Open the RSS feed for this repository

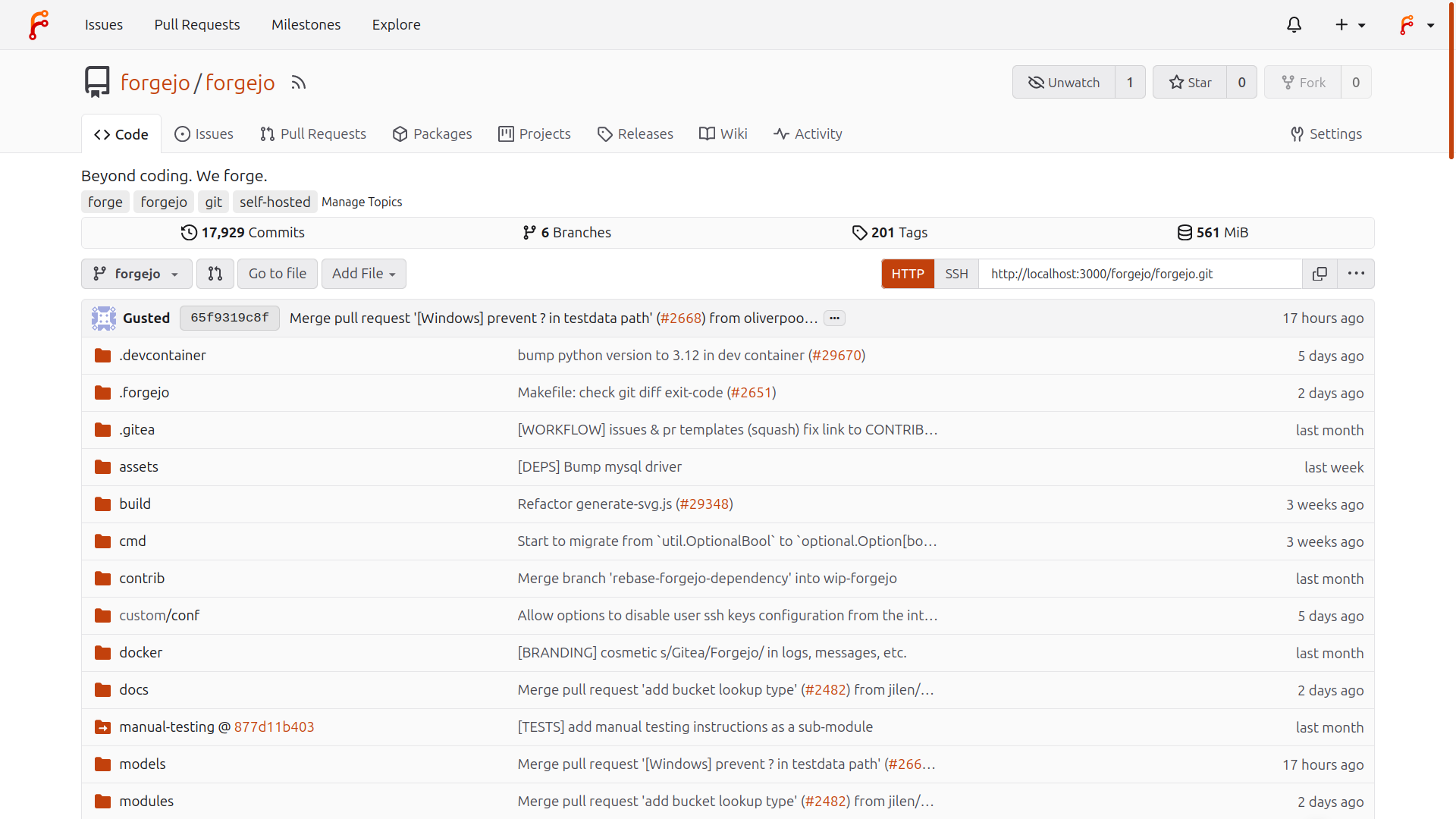pyautogui.click(x=298, y=83)
